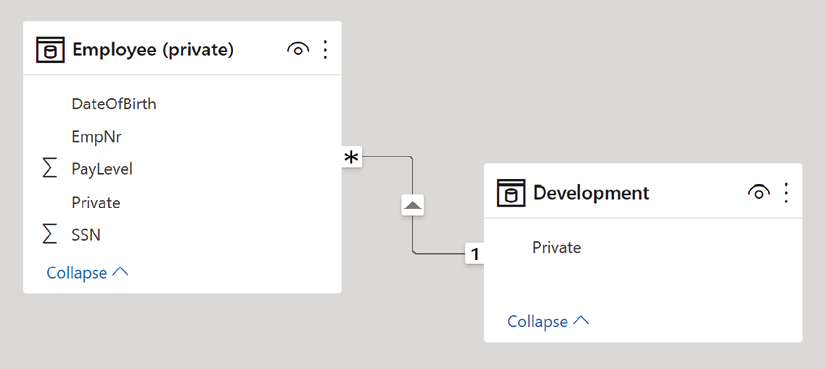Click the Development table icon
The height and width of the screenshot is (369, 825).
[x=511, y=193]
